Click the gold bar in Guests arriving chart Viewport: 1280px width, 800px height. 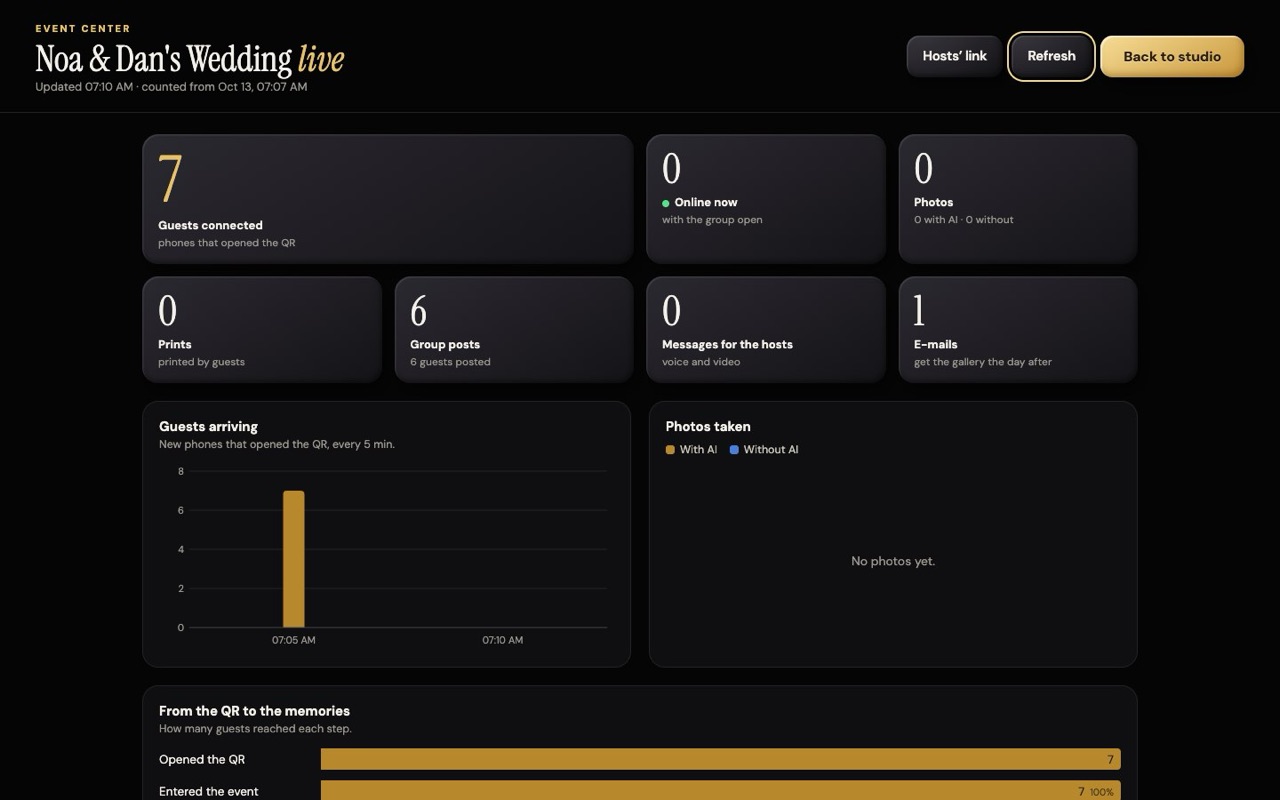(293, 559)
